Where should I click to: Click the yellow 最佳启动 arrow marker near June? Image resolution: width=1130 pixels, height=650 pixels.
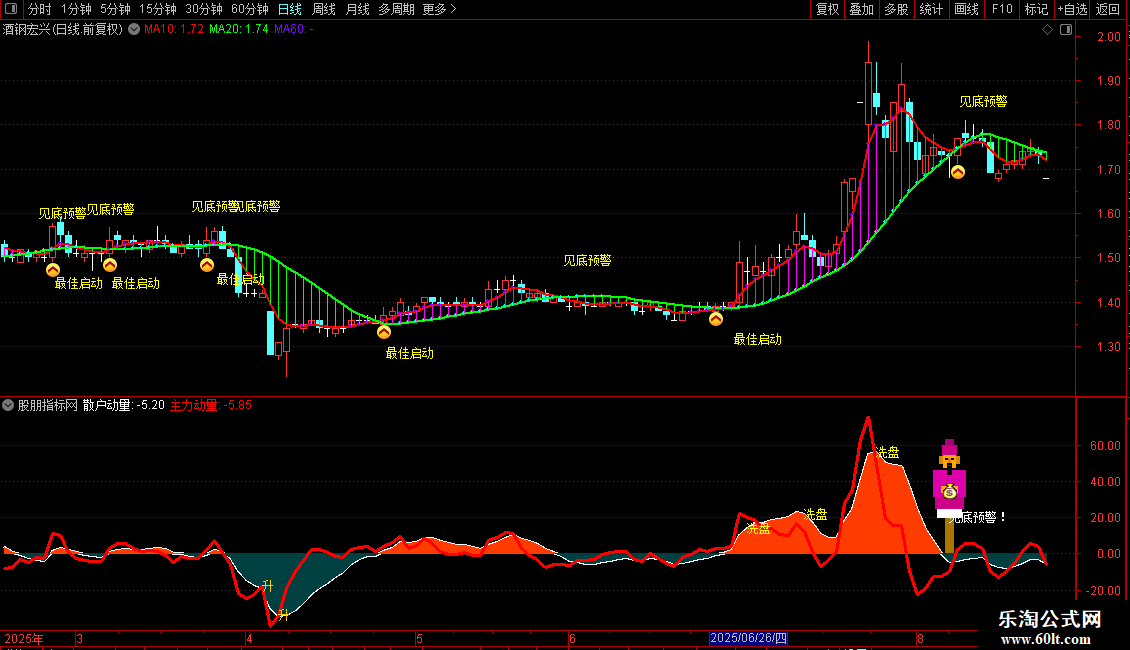tap(716, 319)
